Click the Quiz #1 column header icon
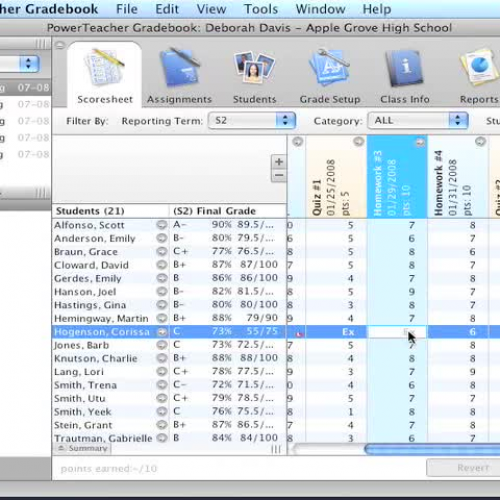 (x=359, y=142)
